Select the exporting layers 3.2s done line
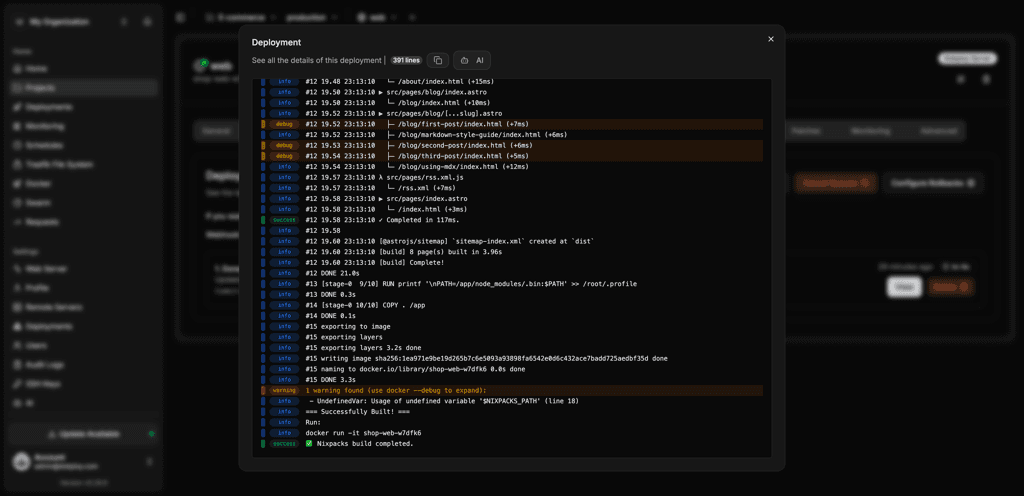This screenshot has height=496, width=1024. point(364,348)
